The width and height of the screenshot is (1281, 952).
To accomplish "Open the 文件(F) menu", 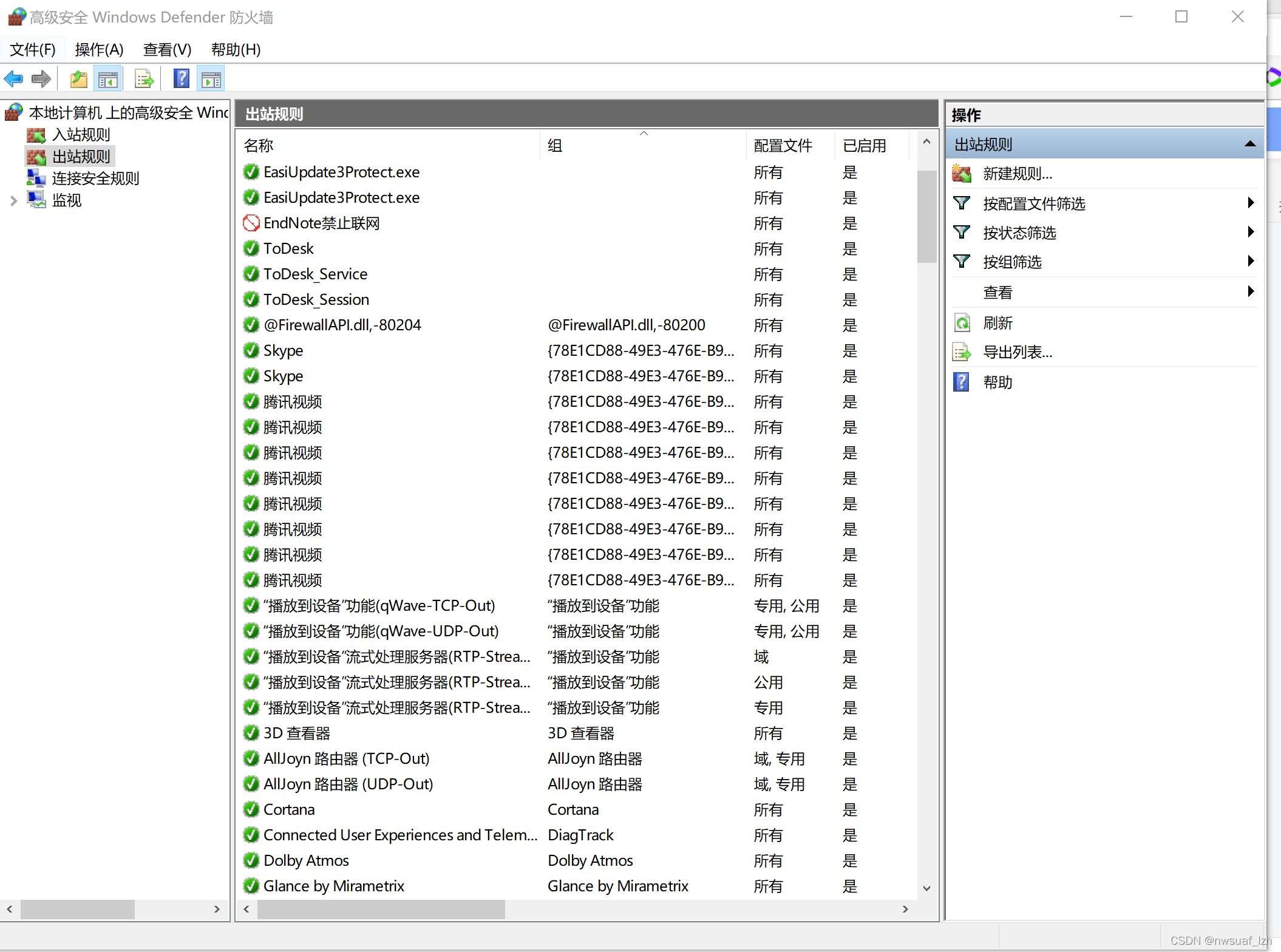I will (33, 49).
